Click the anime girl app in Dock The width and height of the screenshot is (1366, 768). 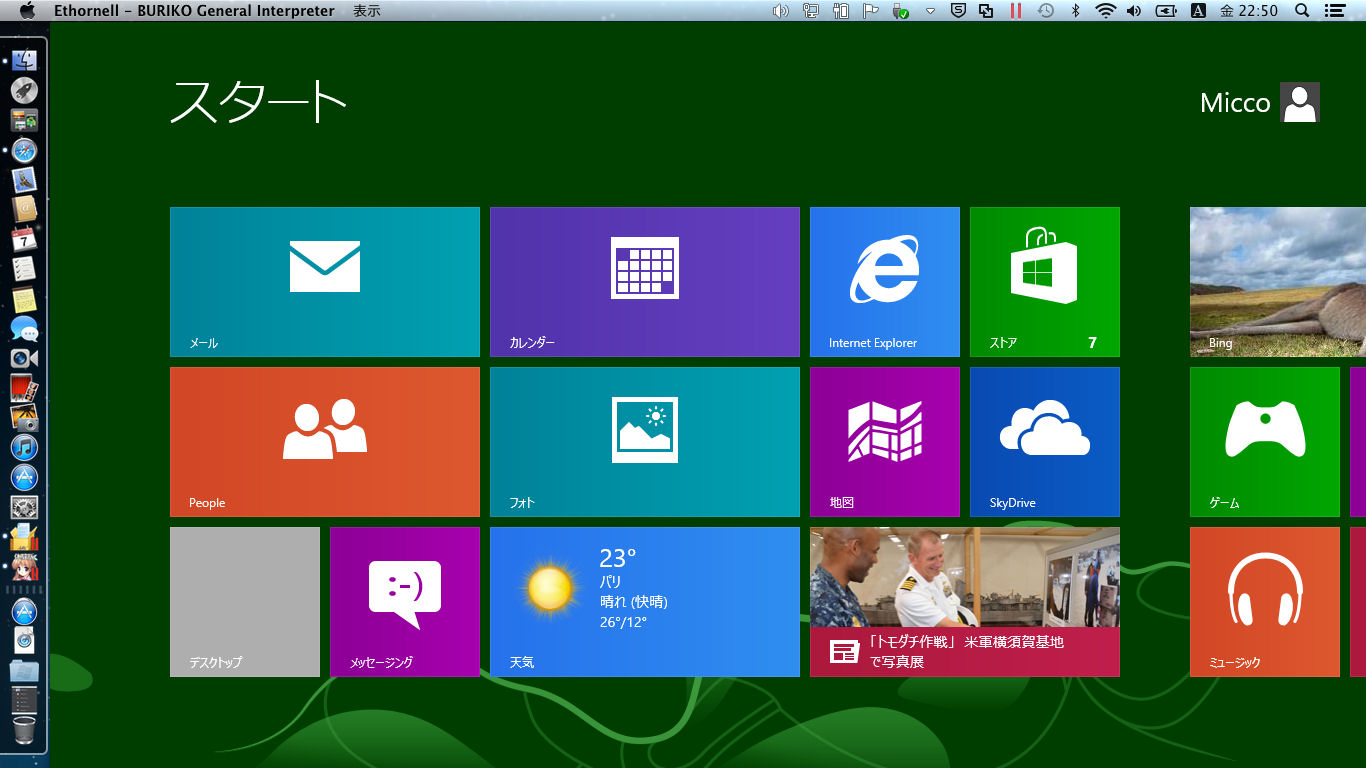[24, 567]
